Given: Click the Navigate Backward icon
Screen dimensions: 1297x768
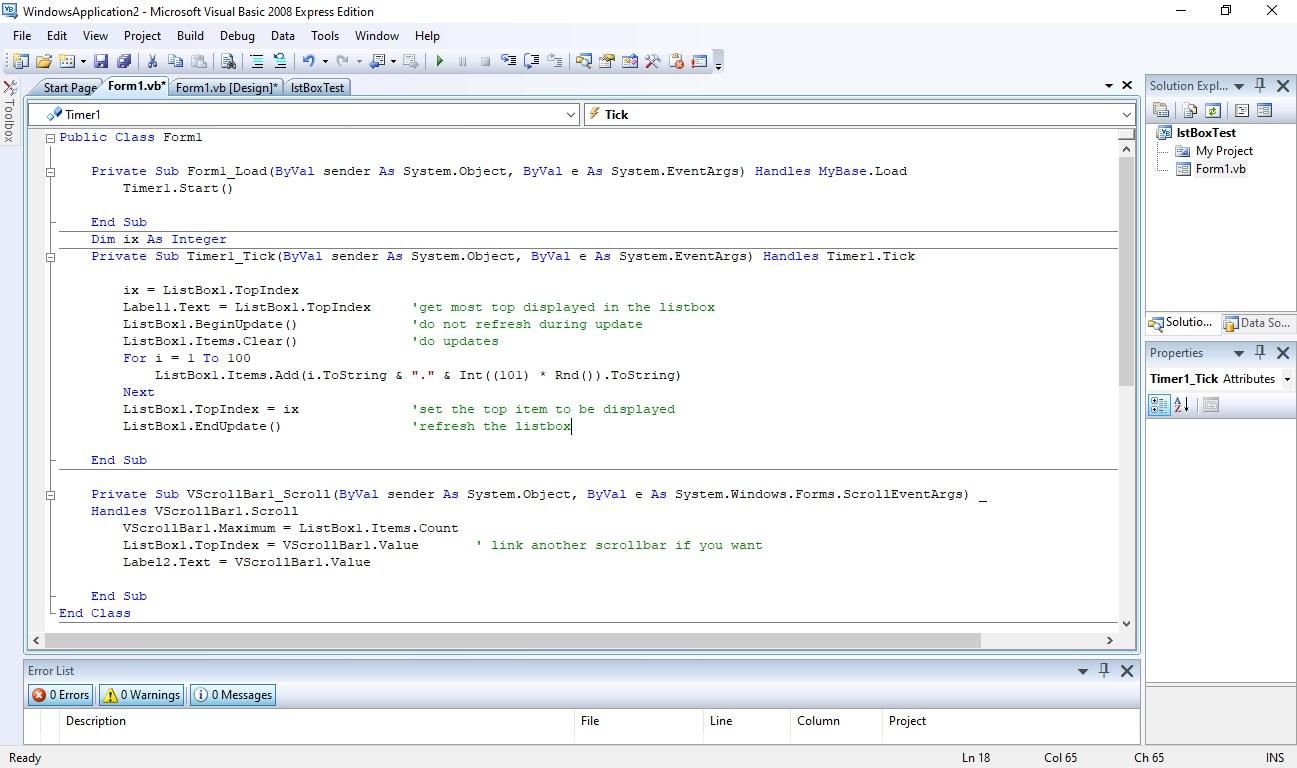Looking at the screenshot, I should [378, 61].
